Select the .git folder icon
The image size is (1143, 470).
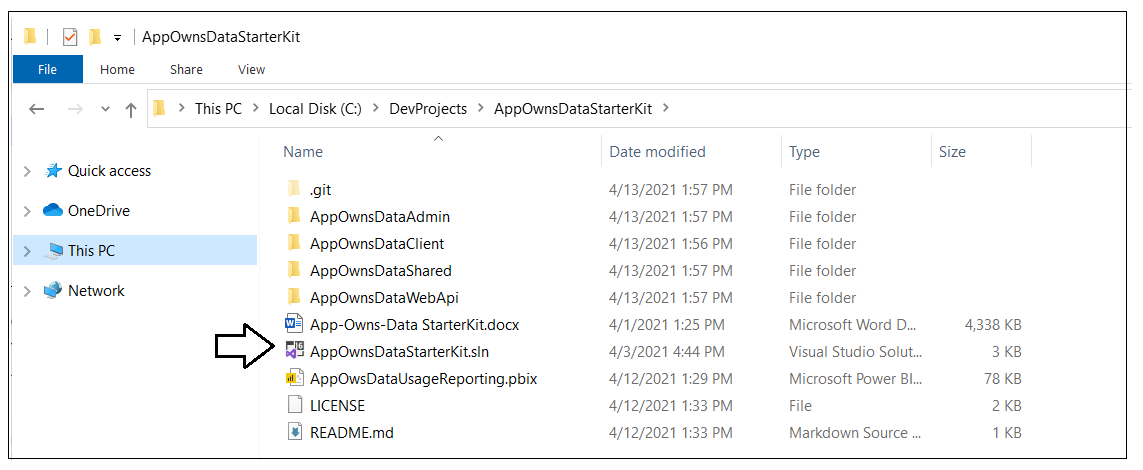(294, 189)
